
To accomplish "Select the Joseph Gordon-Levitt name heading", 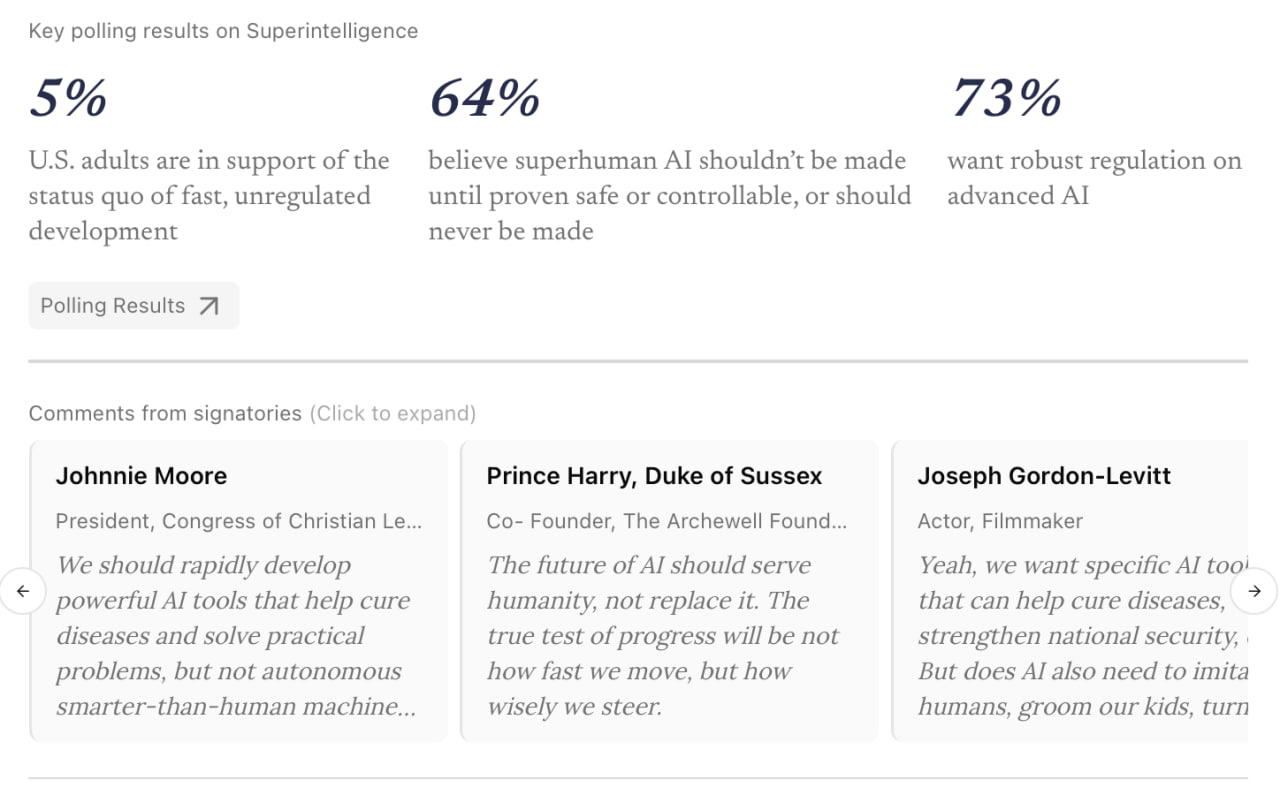I will coord(1043,476).
